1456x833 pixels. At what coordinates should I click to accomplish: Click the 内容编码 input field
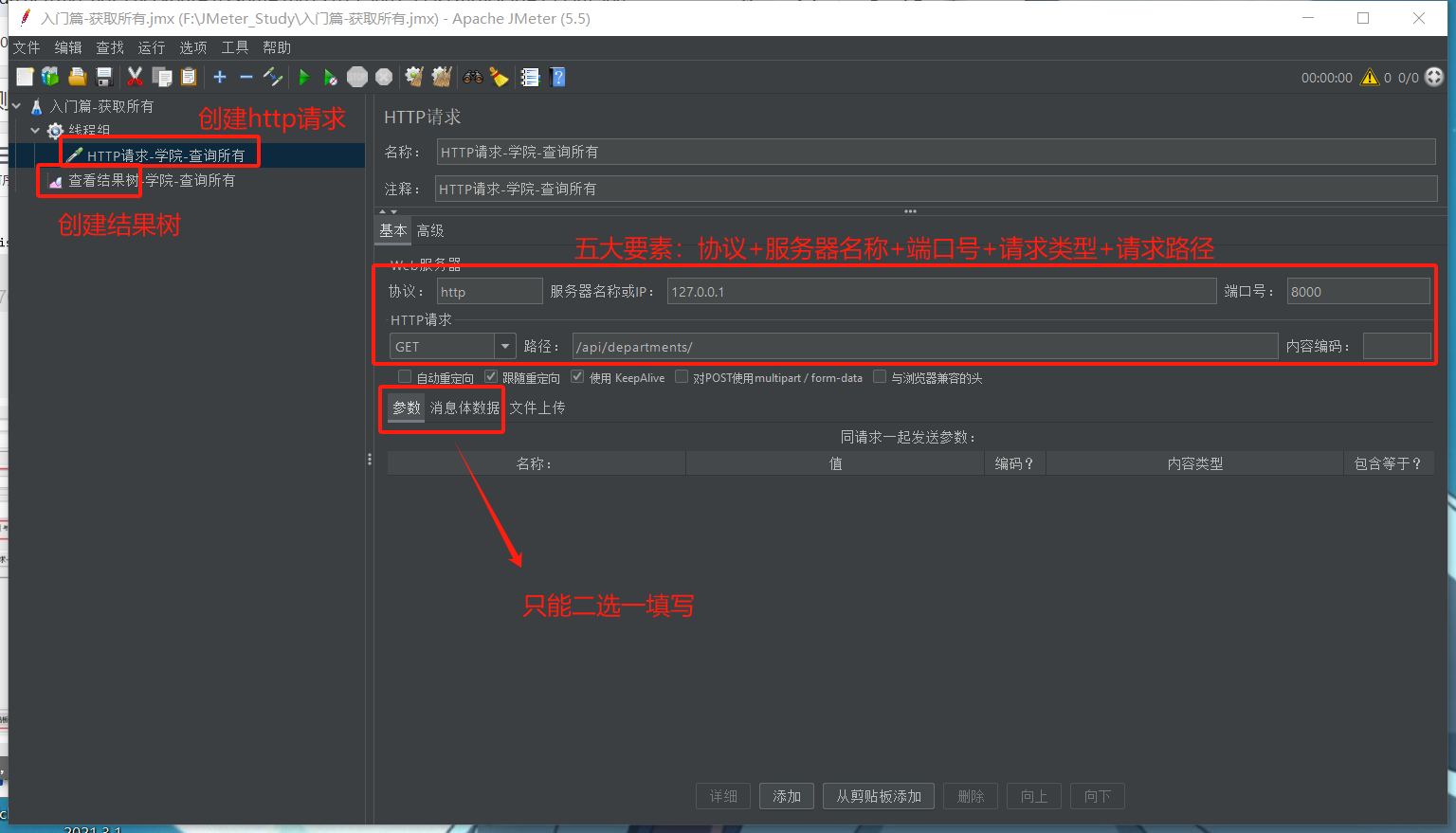(x=1396, y=347)
